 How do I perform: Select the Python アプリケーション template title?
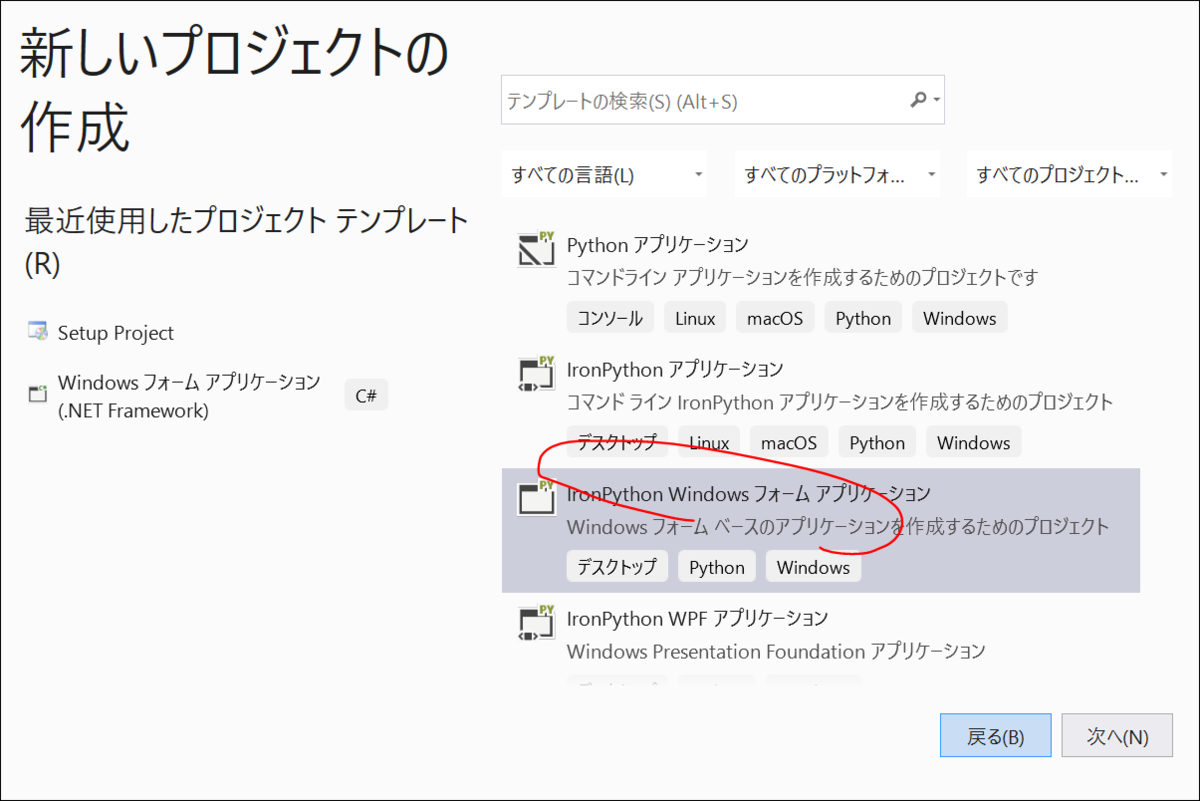(658, 244)
